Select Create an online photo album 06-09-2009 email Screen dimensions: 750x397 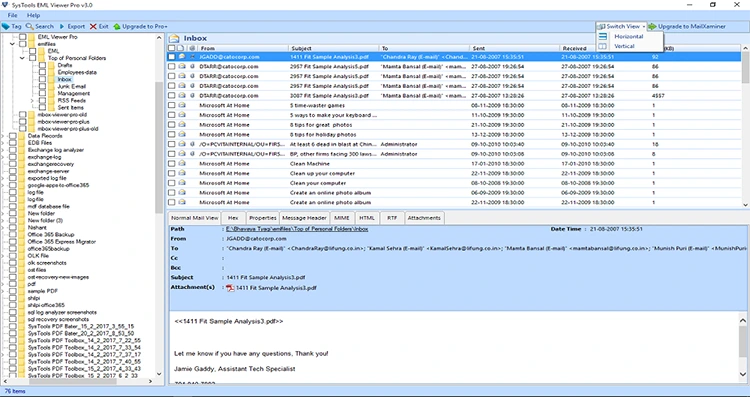point(454,193)
